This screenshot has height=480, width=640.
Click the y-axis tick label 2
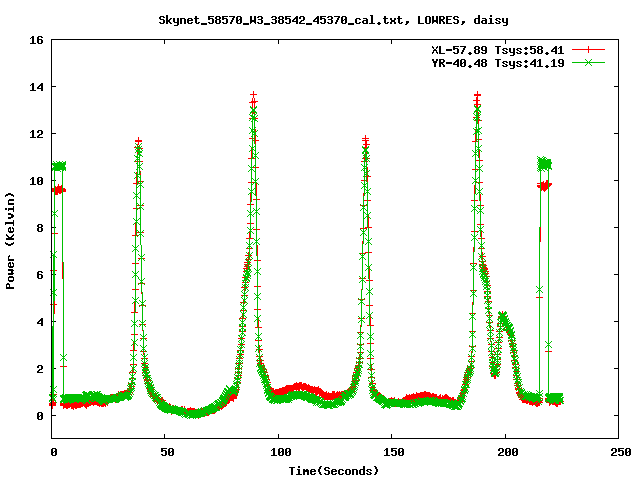click(x=40, y=369)
